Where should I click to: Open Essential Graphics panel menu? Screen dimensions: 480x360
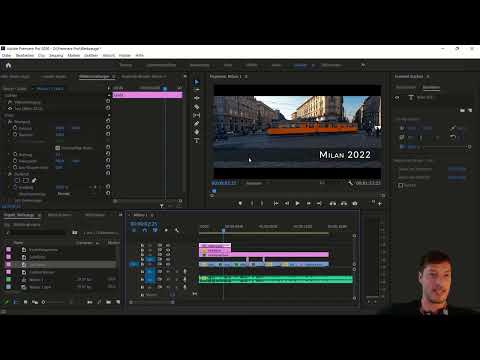(428, 76)
